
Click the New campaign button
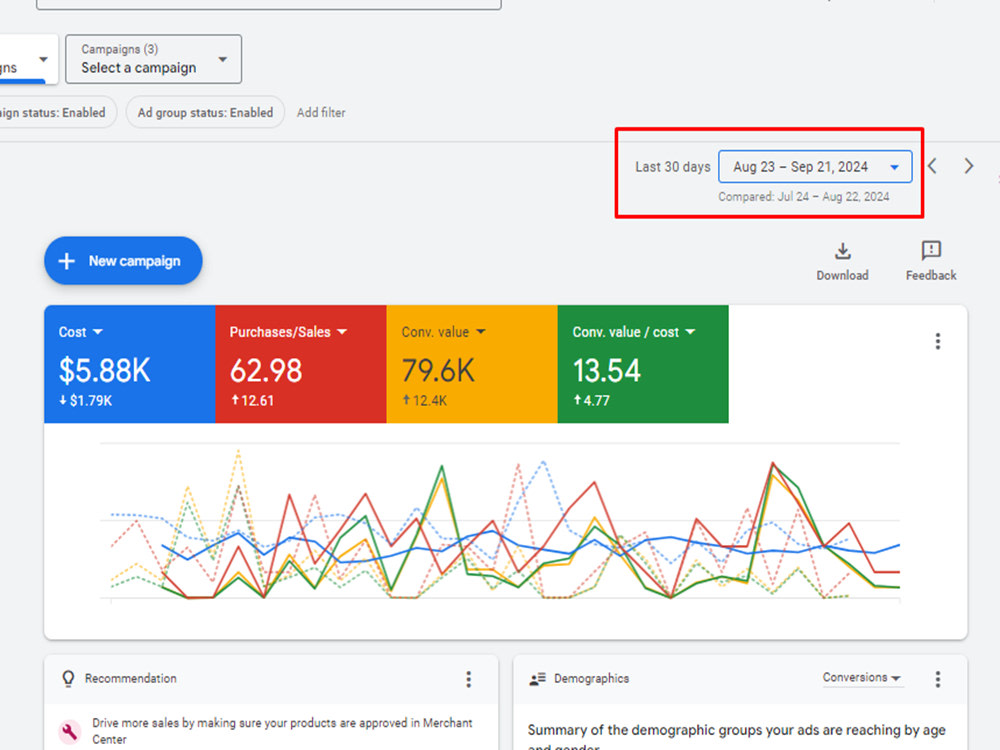coord(123,261)
